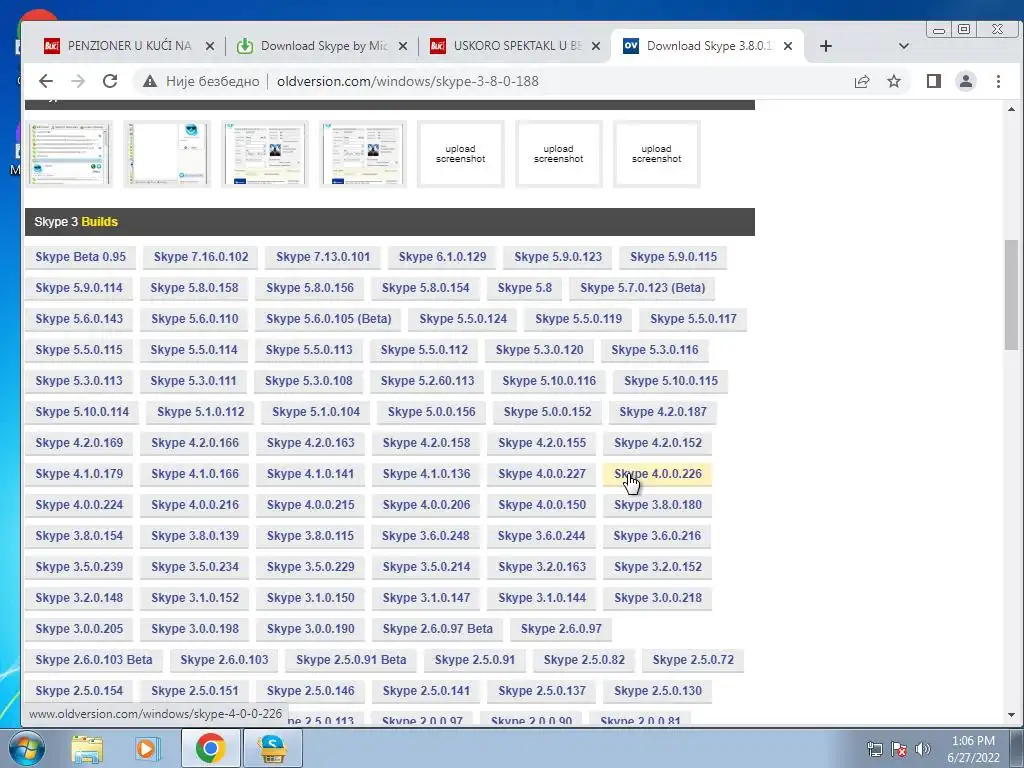Viewport: 1024px width, 768px height.
Task: Close the USKORO SPEKTAKL tab
Action: 596,46
